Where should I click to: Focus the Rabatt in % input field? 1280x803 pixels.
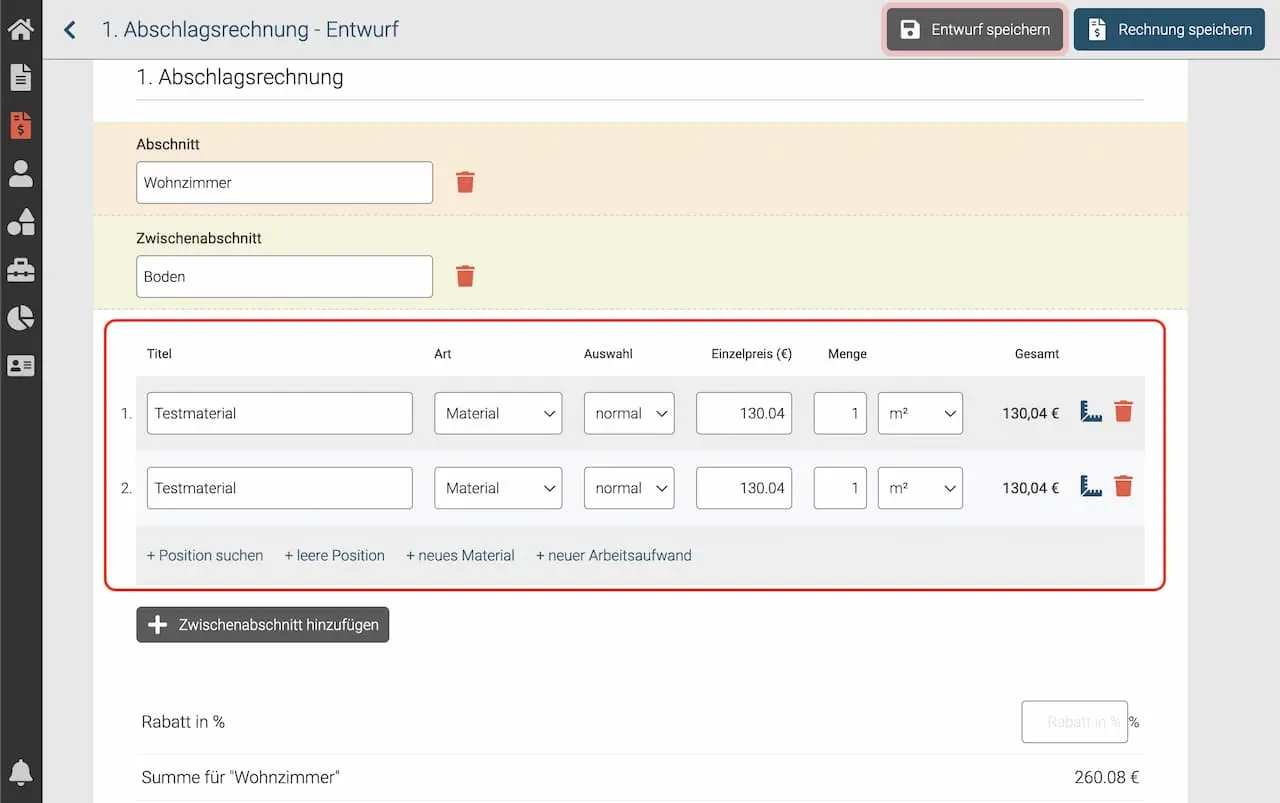[x=1075, y=722]
